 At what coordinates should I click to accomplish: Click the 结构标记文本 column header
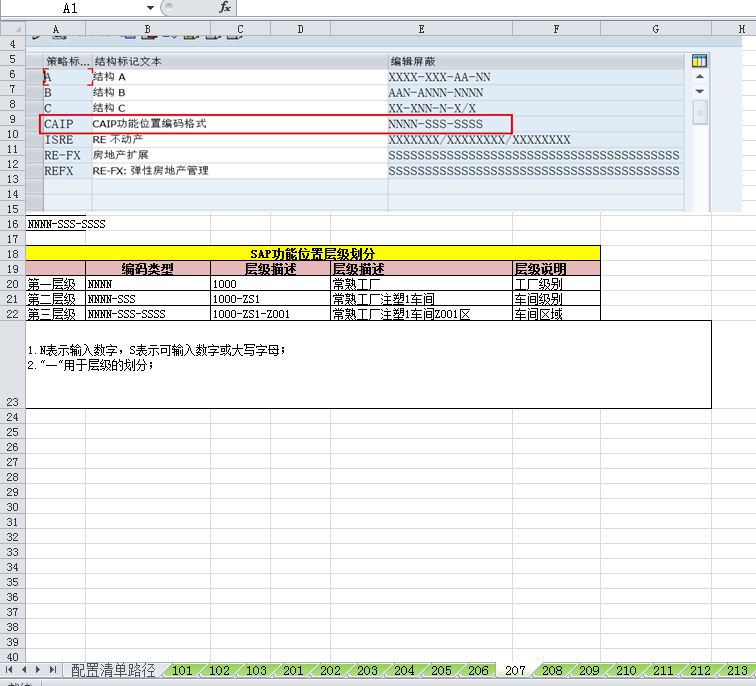coord(240,61)
